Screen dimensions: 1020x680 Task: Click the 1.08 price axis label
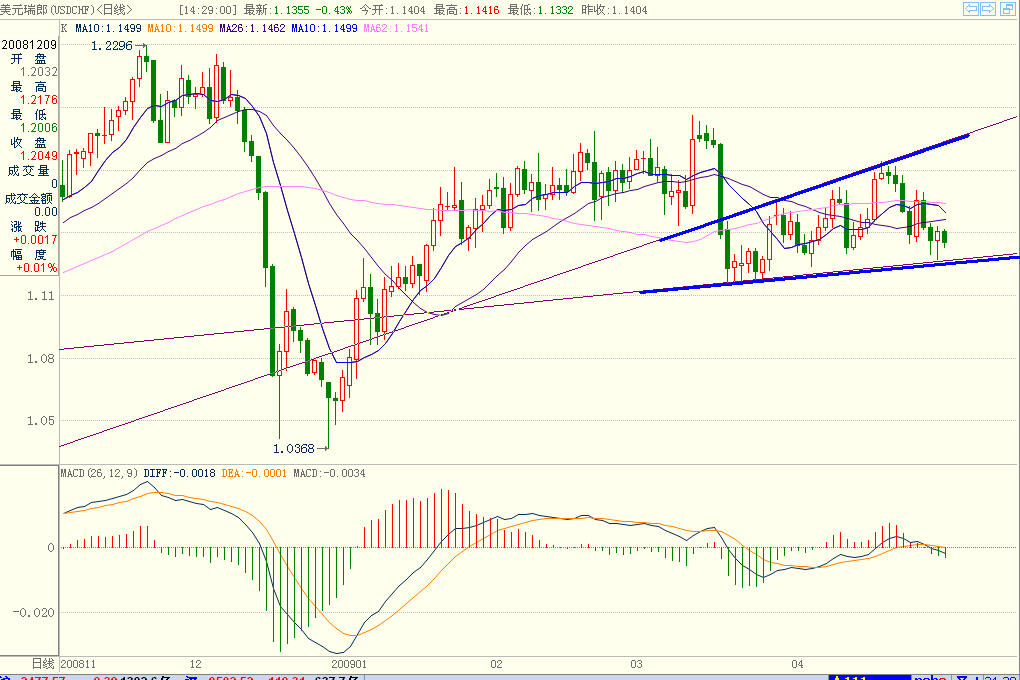pos(40,359)
